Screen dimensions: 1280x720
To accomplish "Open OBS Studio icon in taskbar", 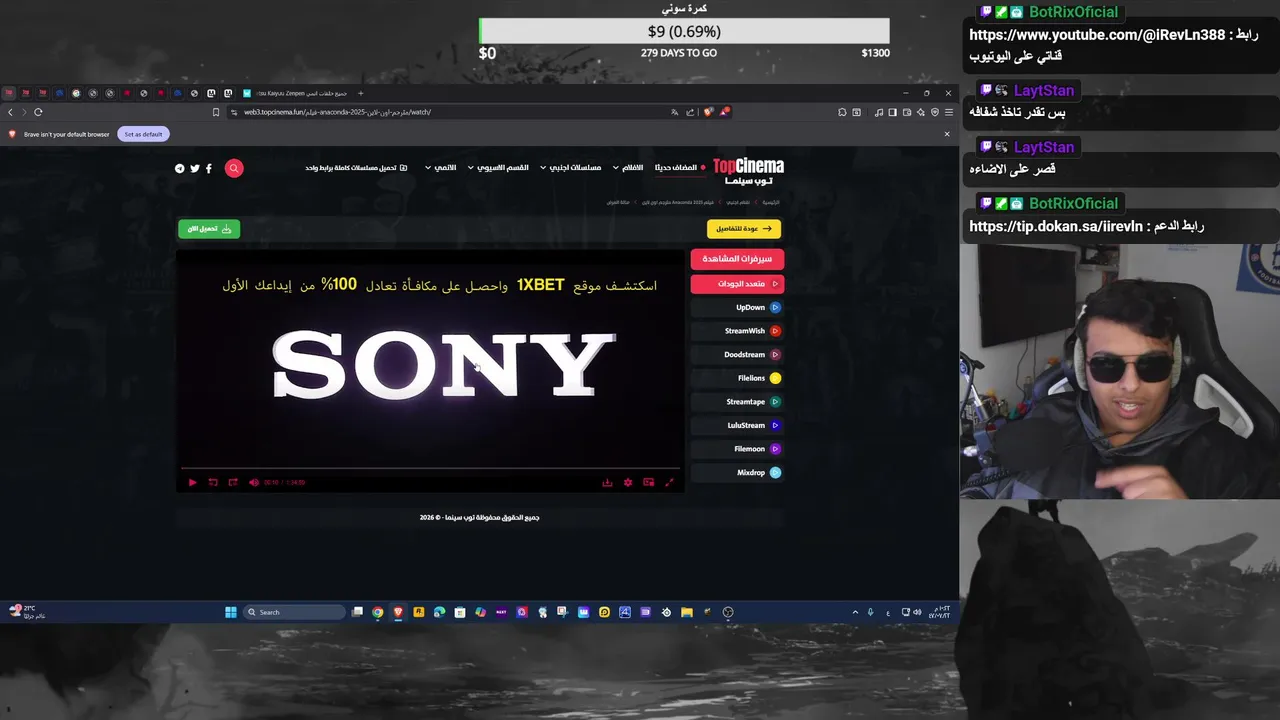I will coord(728,612).
